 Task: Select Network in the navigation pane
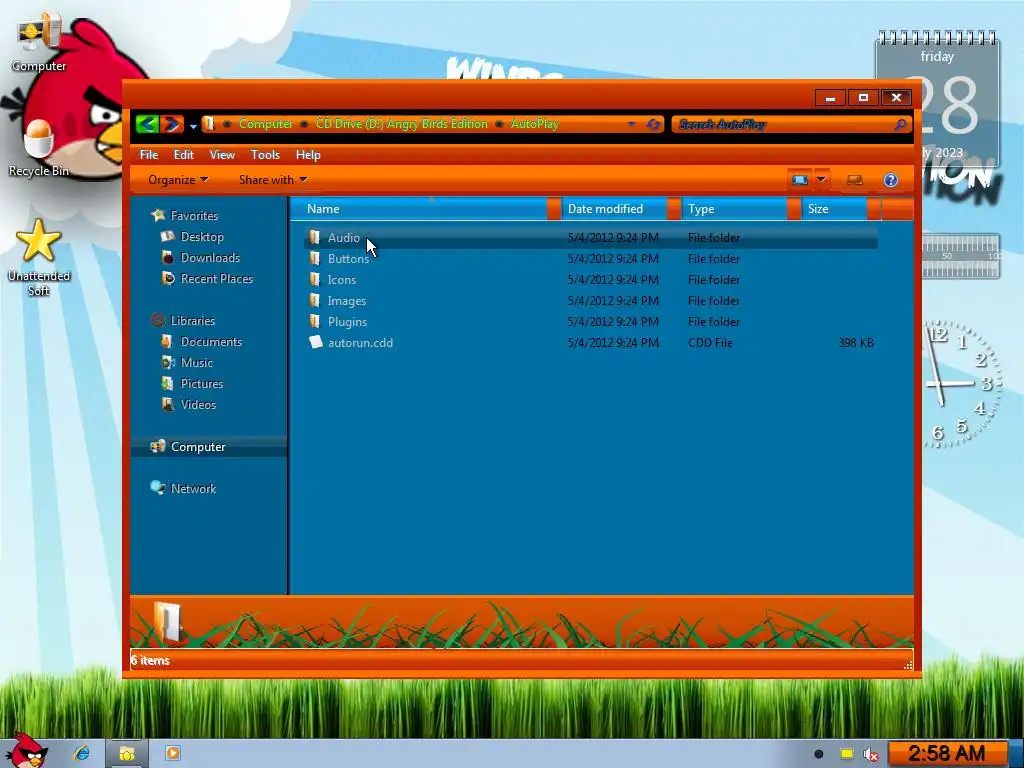pos(193,488)
